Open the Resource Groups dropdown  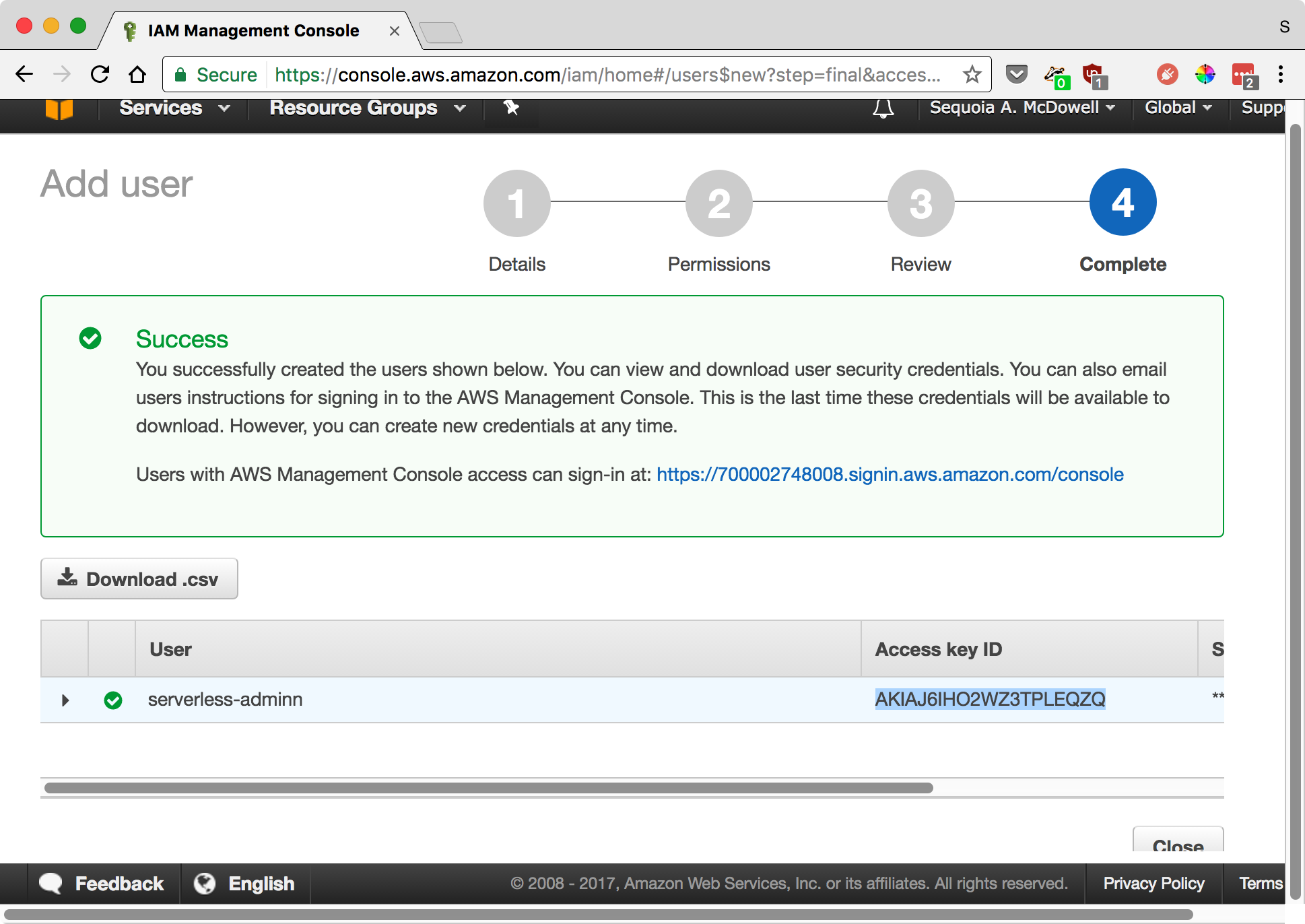tap(368, 108)
